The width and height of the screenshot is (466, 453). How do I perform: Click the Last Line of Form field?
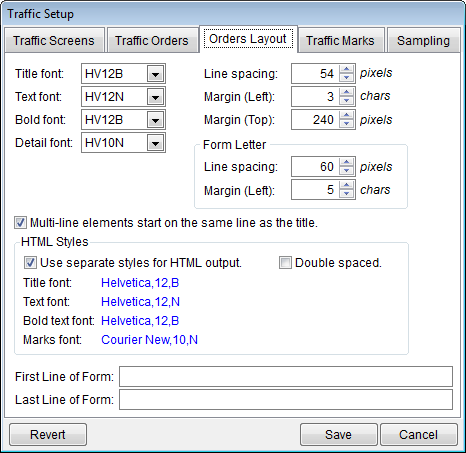pyautogui.click(x=286, y=400)
